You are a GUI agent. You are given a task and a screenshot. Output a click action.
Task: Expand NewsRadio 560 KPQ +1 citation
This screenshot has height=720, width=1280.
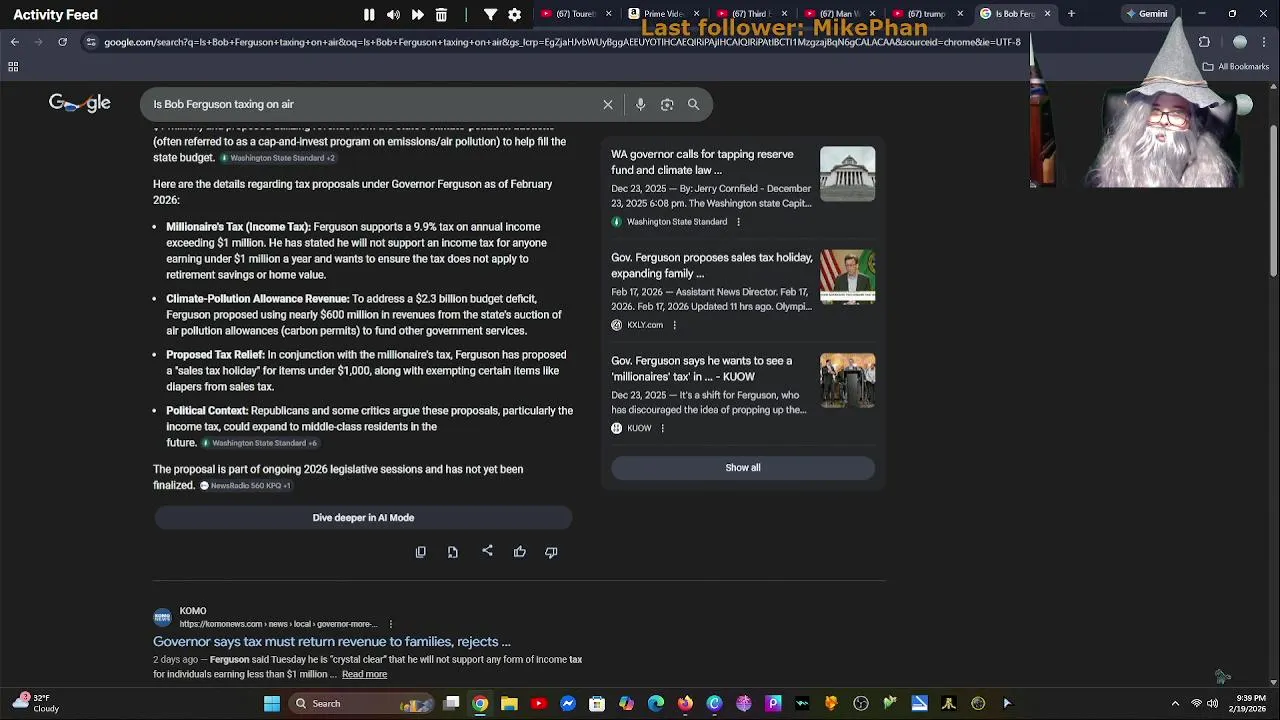(x=245, y=486)
